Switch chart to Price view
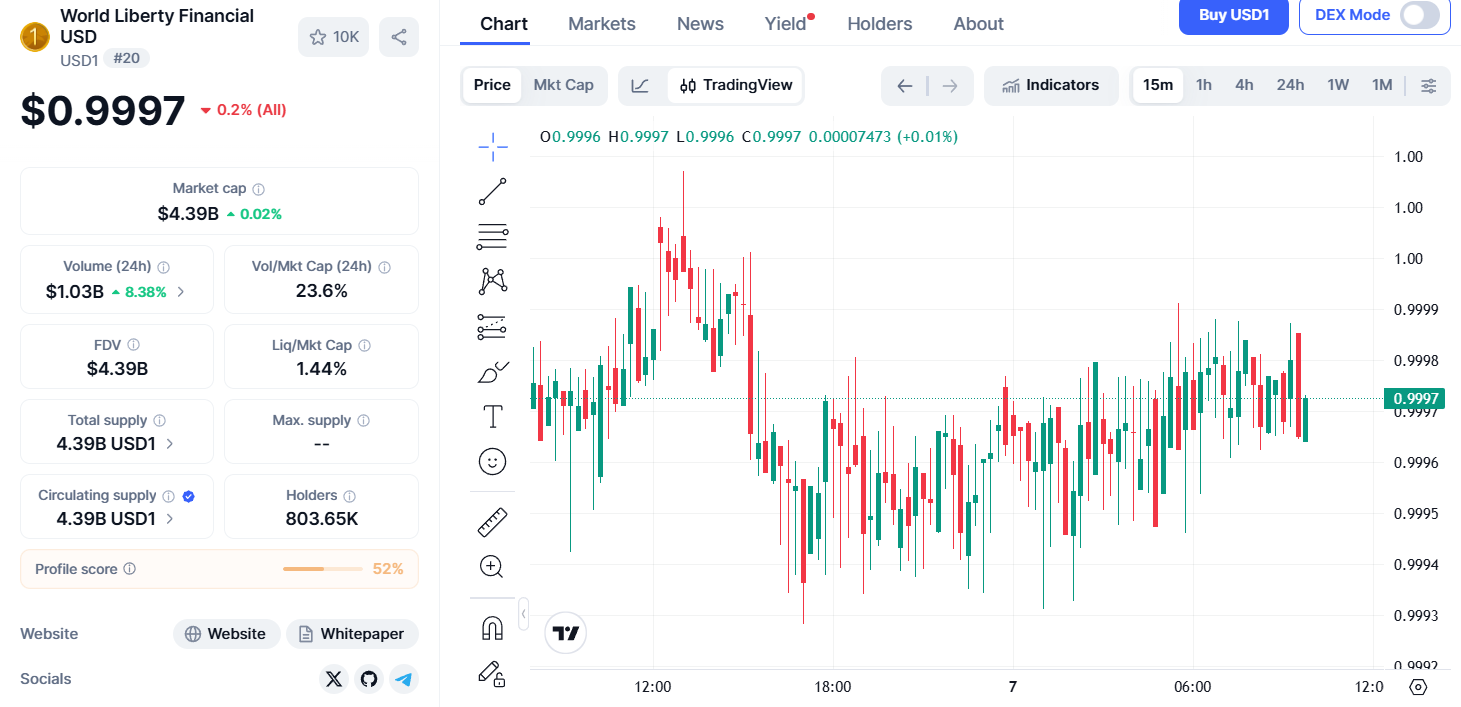 click(x=492, y=85)
